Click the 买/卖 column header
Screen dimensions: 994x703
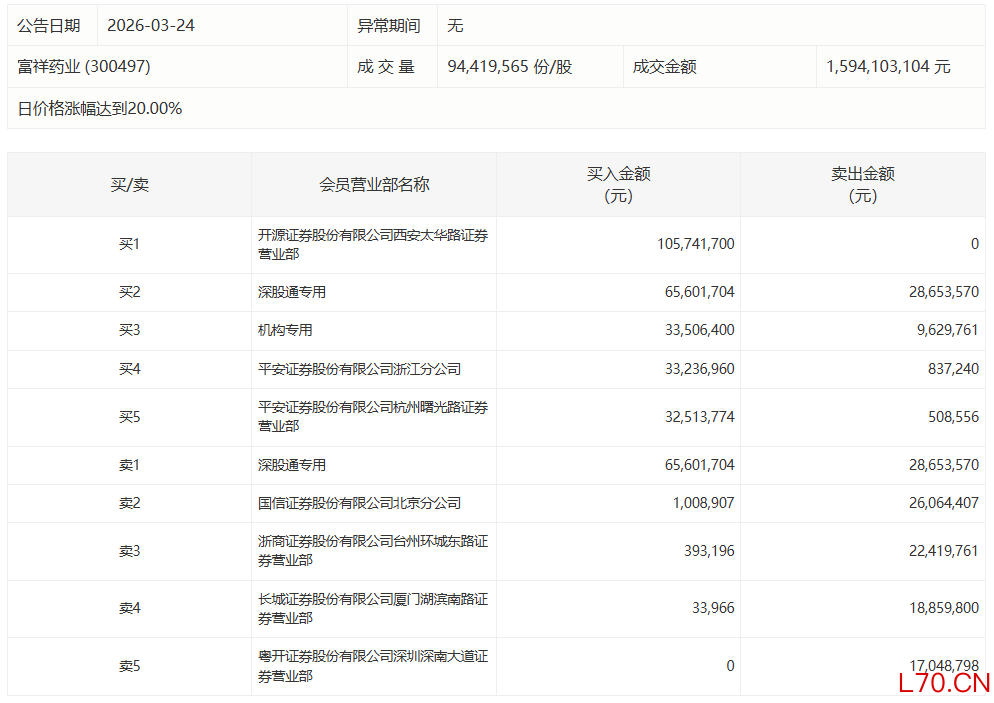coord(129,185)
